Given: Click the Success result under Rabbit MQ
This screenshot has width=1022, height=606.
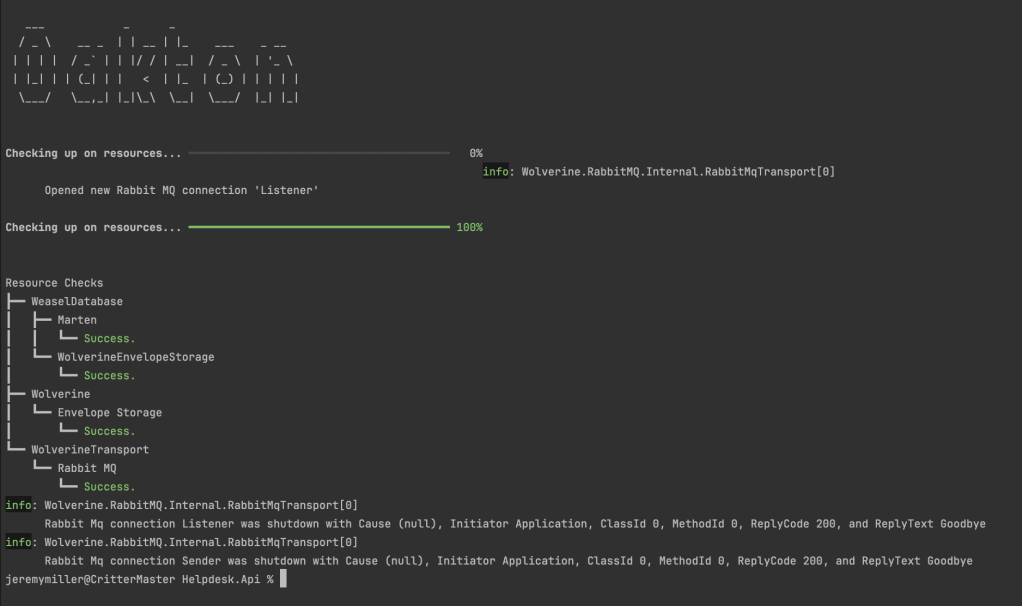Looking at the screenshot, I should 109,487.
